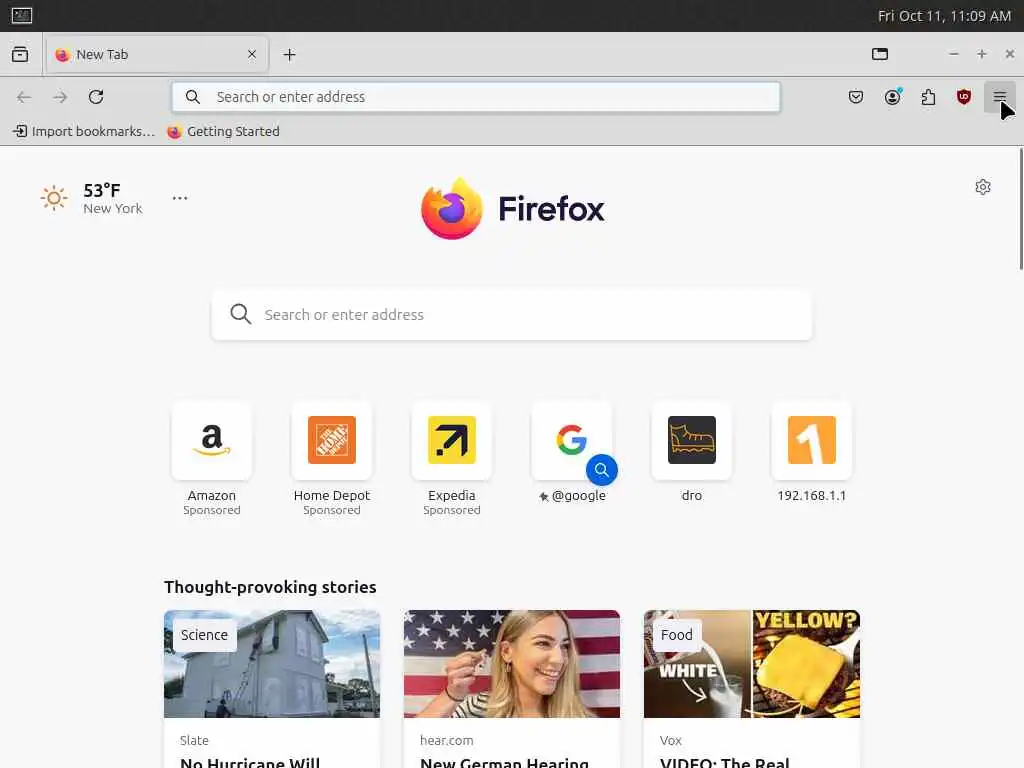Open the Extensions puzzle piece icon

(928, 97)
